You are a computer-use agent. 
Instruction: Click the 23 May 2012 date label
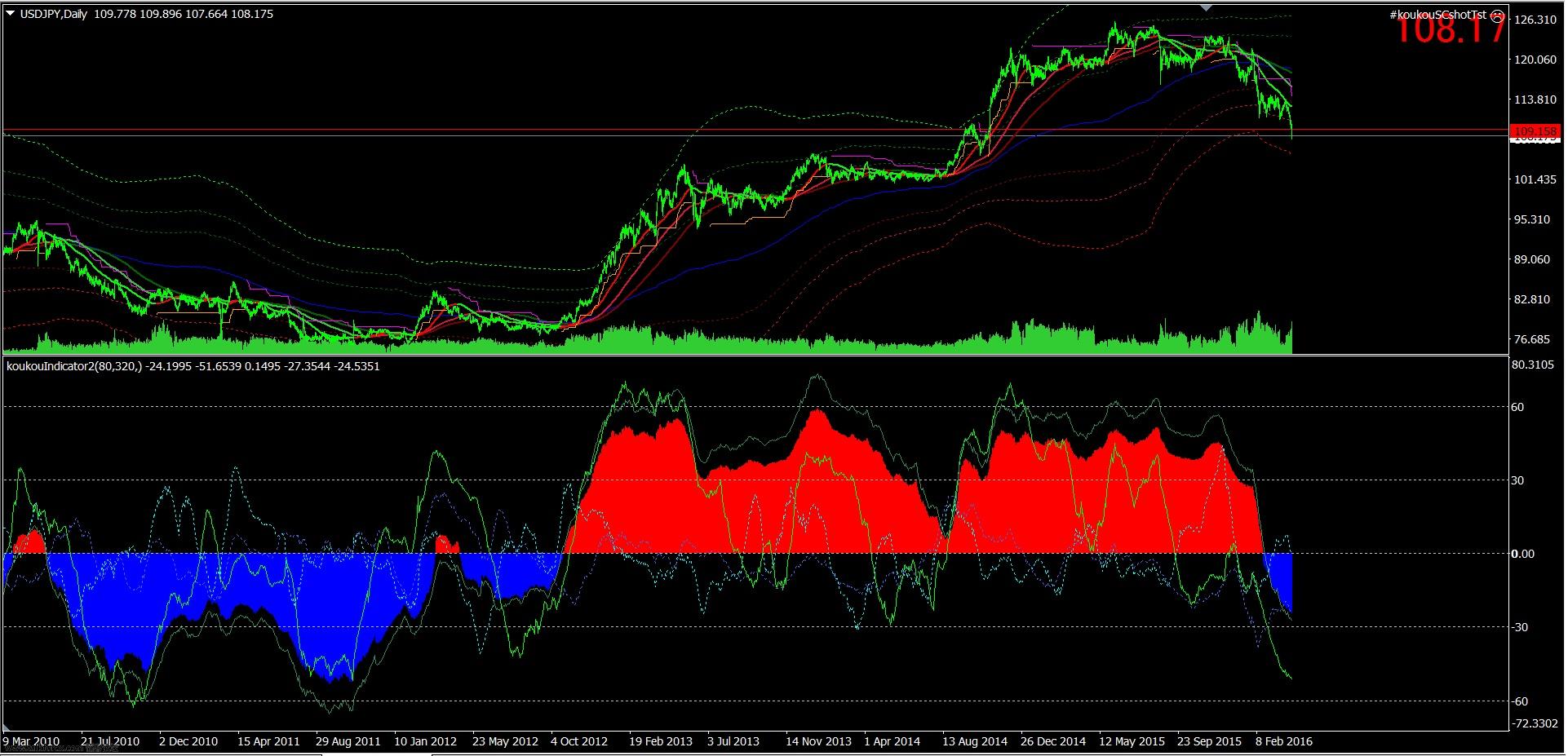click(505, 741)
